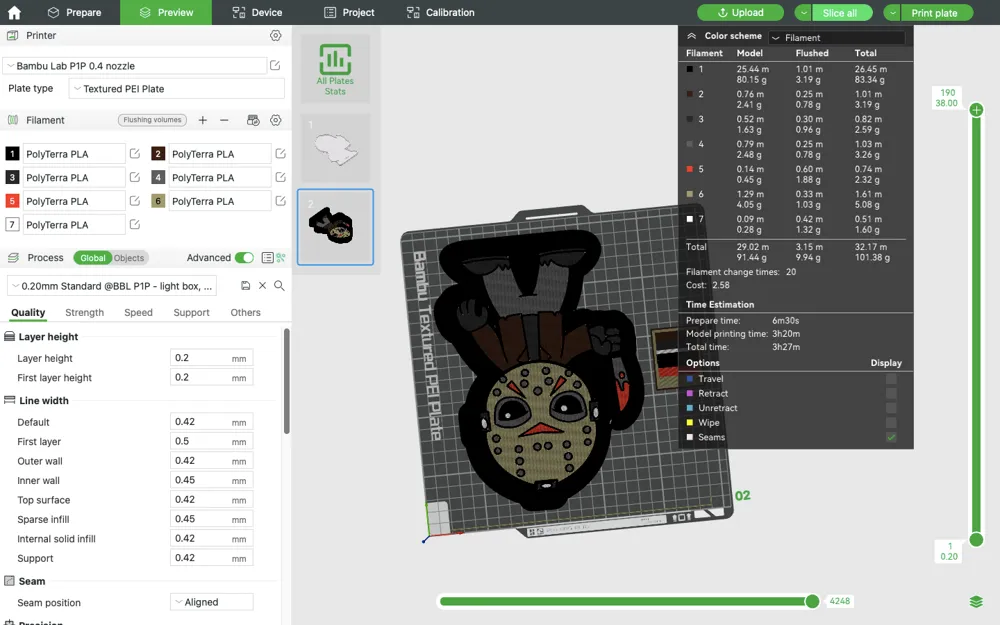This screenshot has height=625, width=1000.
Task: Edit the Bambu Lab P1P printer preset
Action: pyautogui.click(x=275, y=65)
